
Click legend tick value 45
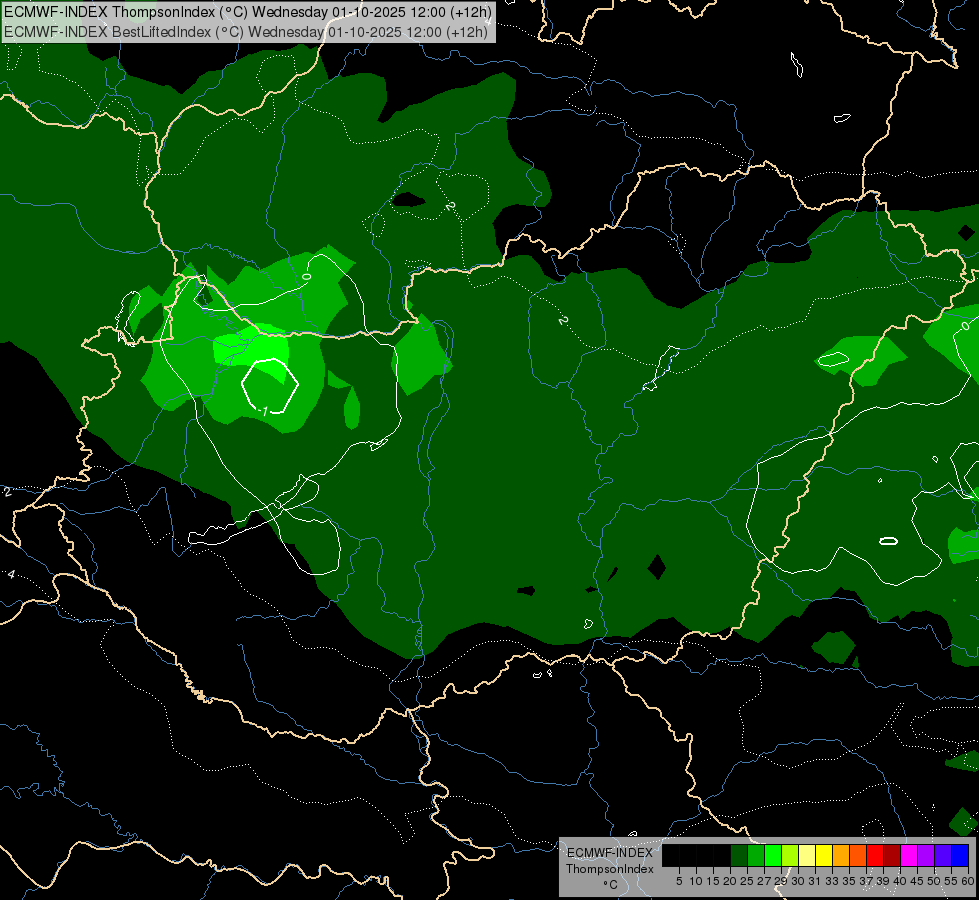917,881
